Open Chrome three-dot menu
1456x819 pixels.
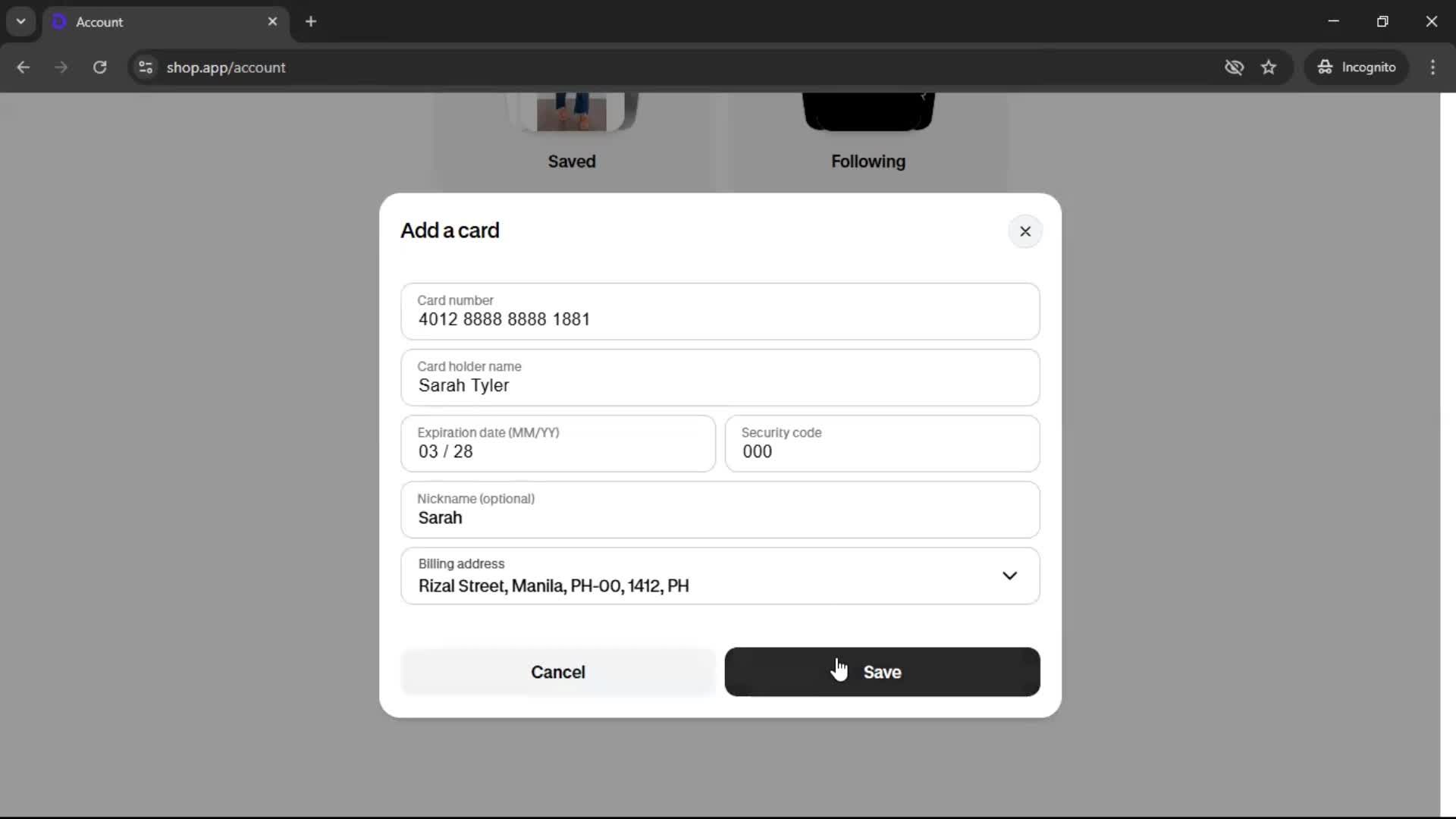coord(1432,67)
